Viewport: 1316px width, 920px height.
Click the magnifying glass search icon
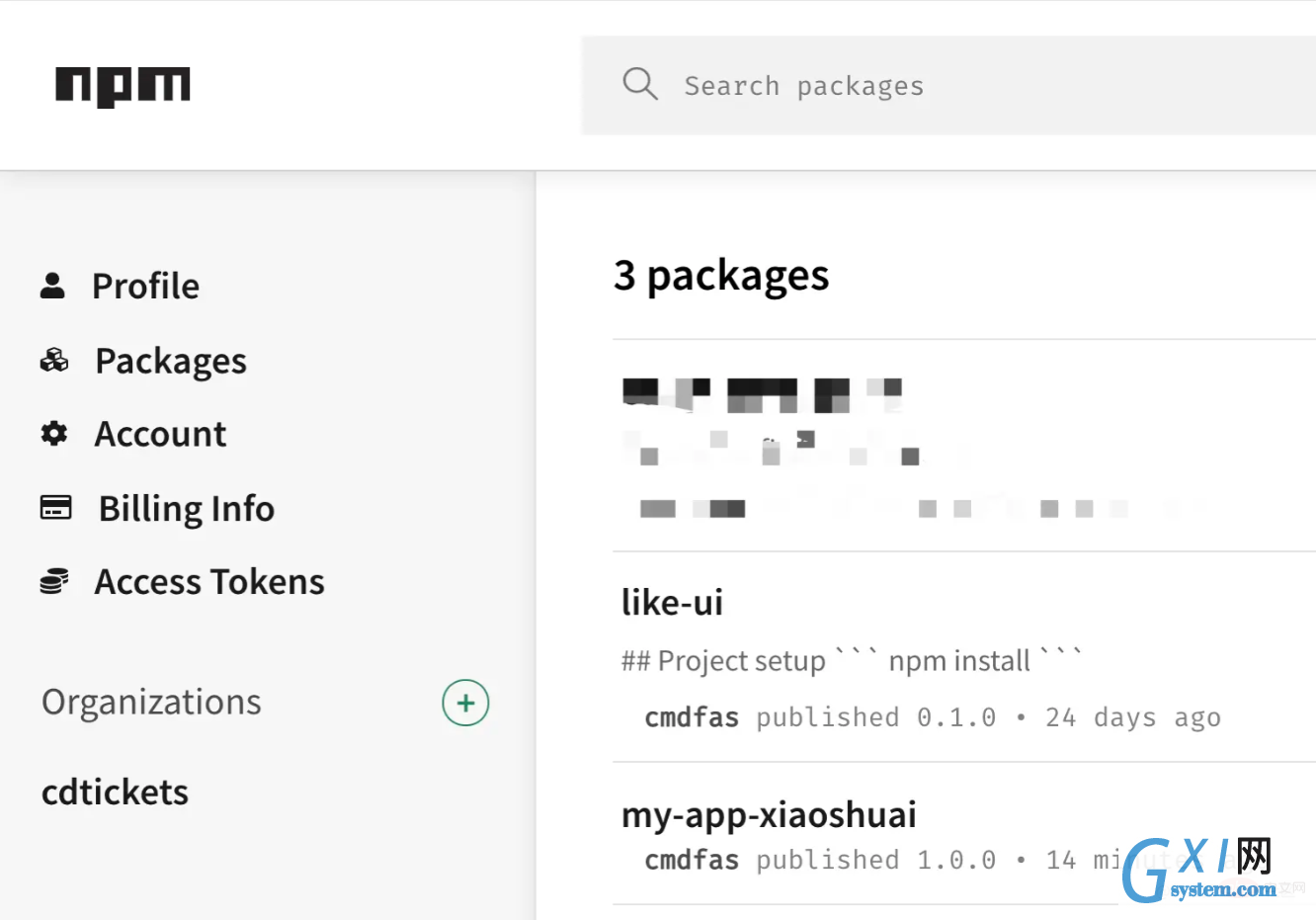click(640, 84)
